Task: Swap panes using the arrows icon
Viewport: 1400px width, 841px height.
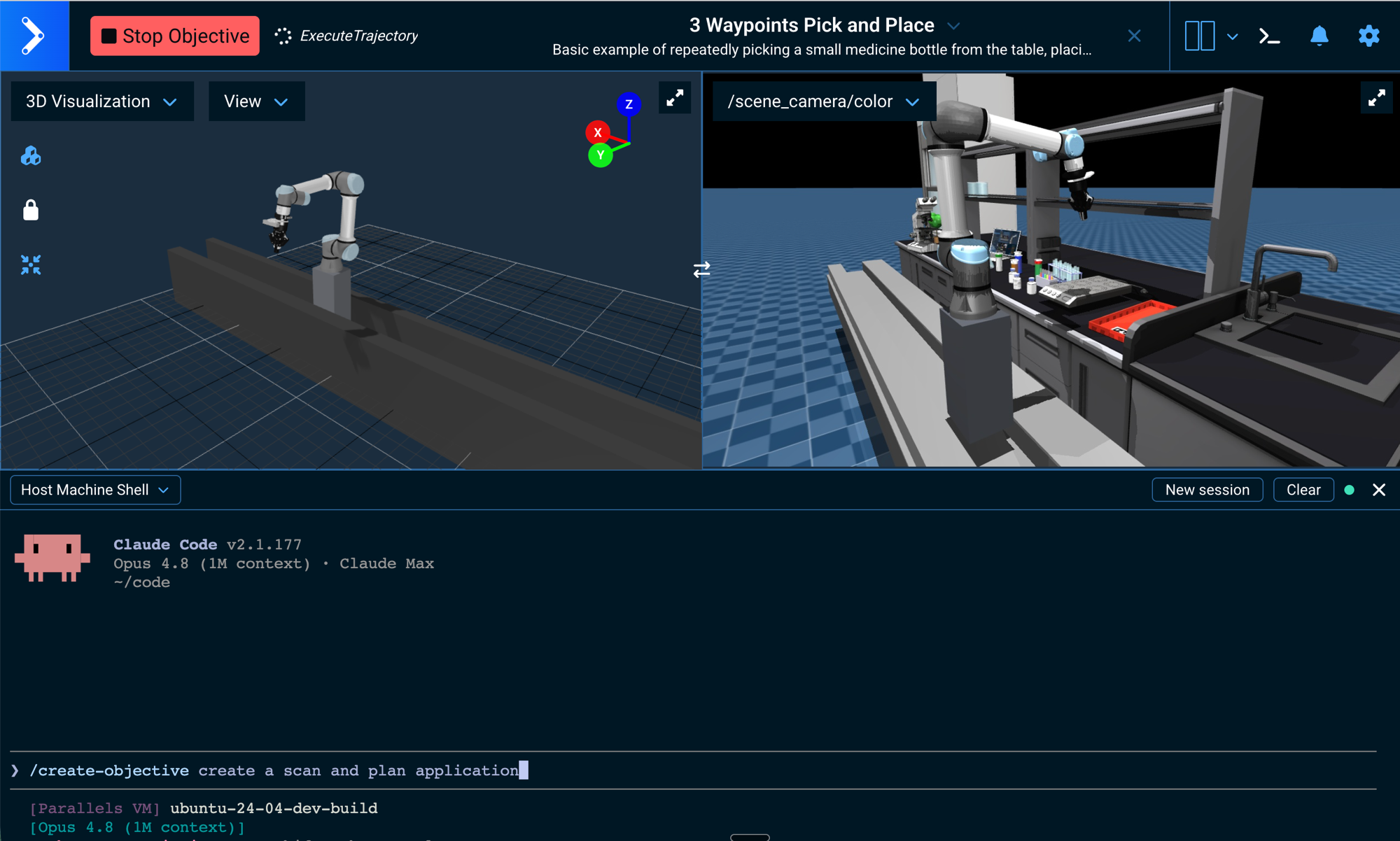Action: (701, 269)
